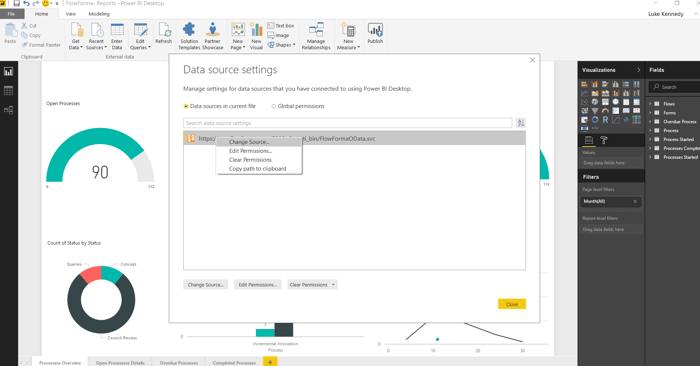Add a new page with plus tab
700x366 pixels.
point(270,362)
